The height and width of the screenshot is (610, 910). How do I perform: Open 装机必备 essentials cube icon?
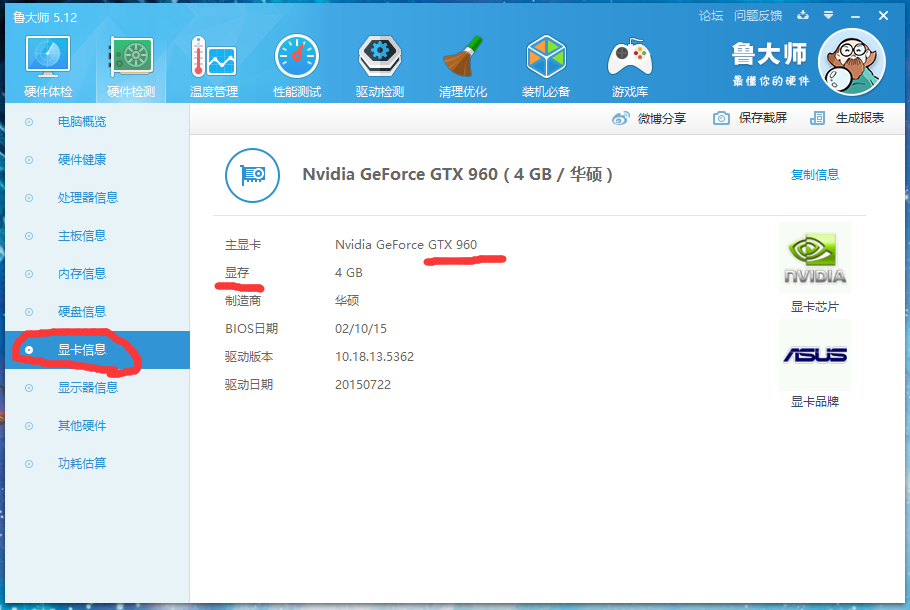point(546,57)
